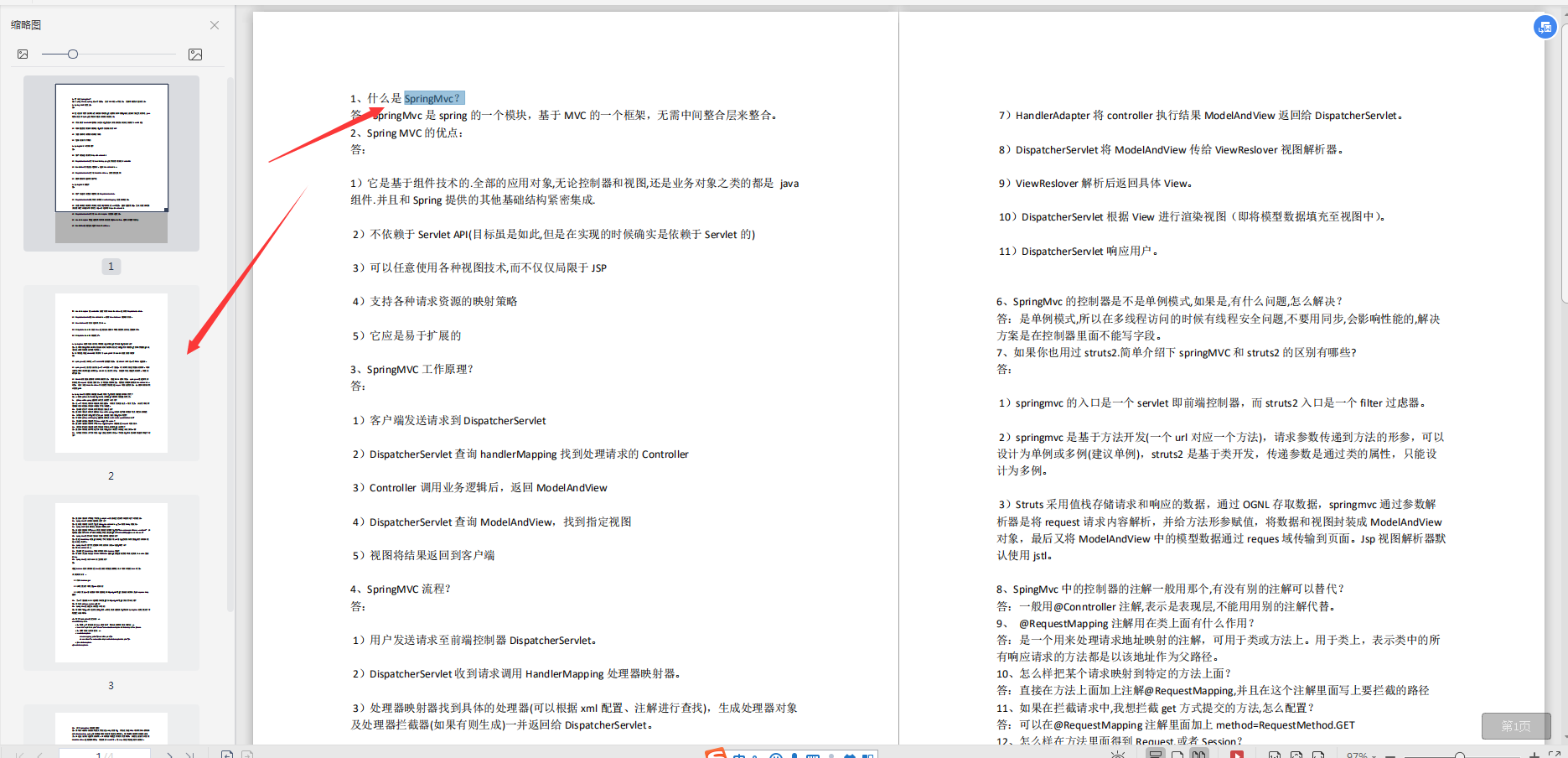The width and height of the screenshot is (1568, 758).
Task: Click the question 6、SpringMvc 的控制器是不是单例模式
Action: [x=1170, y=301]
